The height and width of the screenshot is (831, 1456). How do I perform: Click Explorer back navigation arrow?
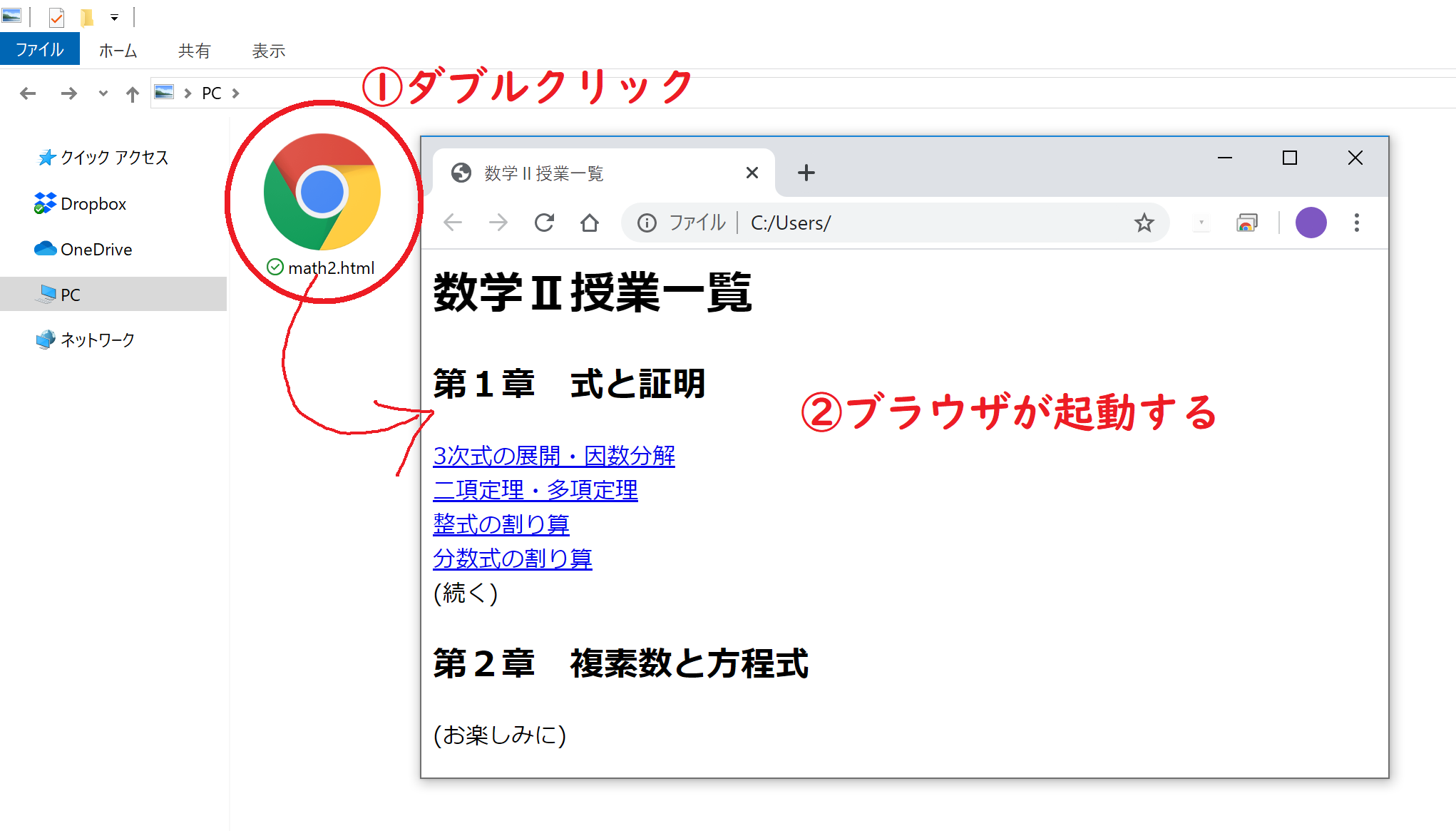[x=28, y=93]
